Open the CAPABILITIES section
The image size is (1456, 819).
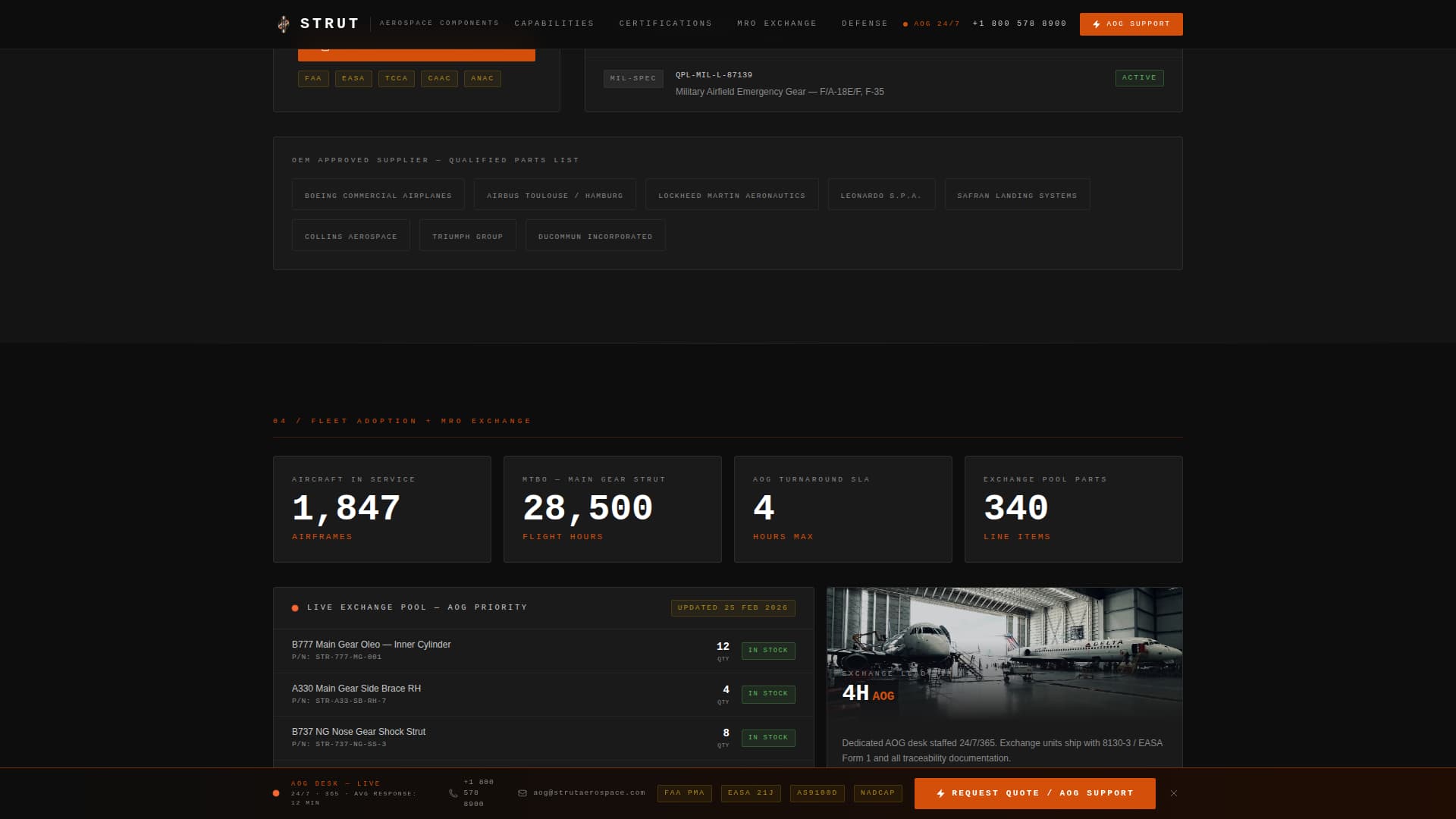pyautogui.click(x=554, y=24)
